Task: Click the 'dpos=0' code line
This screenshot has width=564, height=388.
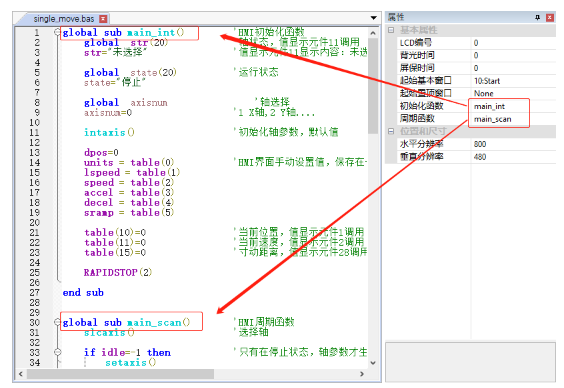Action: click(101, 152)
